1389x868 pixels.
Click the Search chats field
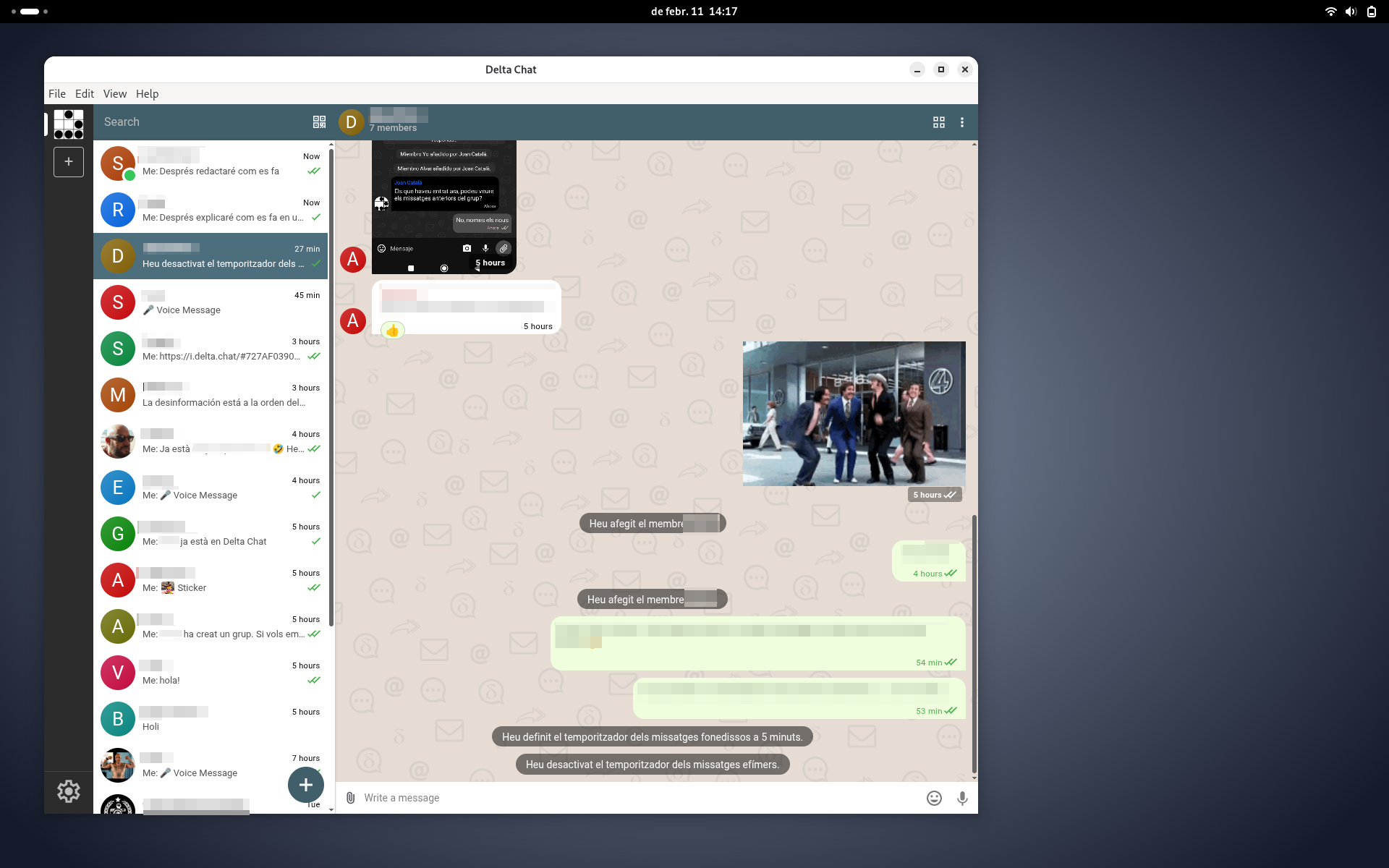pyautogui.click(x=195, y=122)
